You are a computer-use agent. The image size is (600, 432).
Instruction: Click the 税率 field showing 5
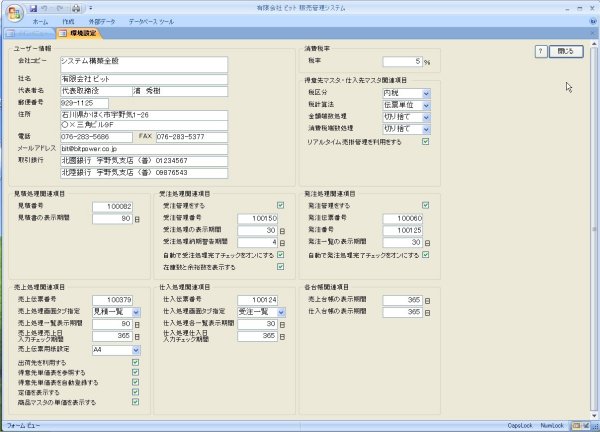tap(403, 62)
